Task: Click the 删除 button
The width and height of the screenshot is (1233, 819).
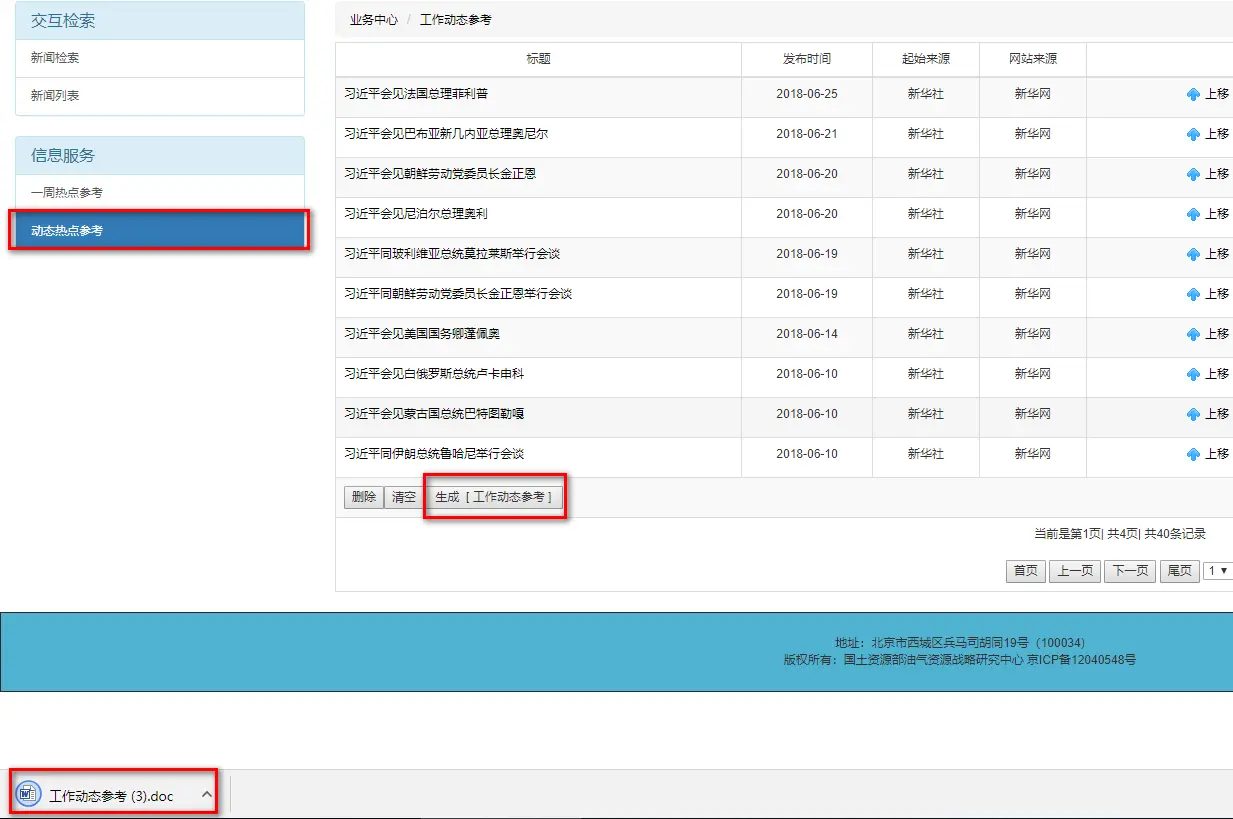Action: tap(364, 497)
